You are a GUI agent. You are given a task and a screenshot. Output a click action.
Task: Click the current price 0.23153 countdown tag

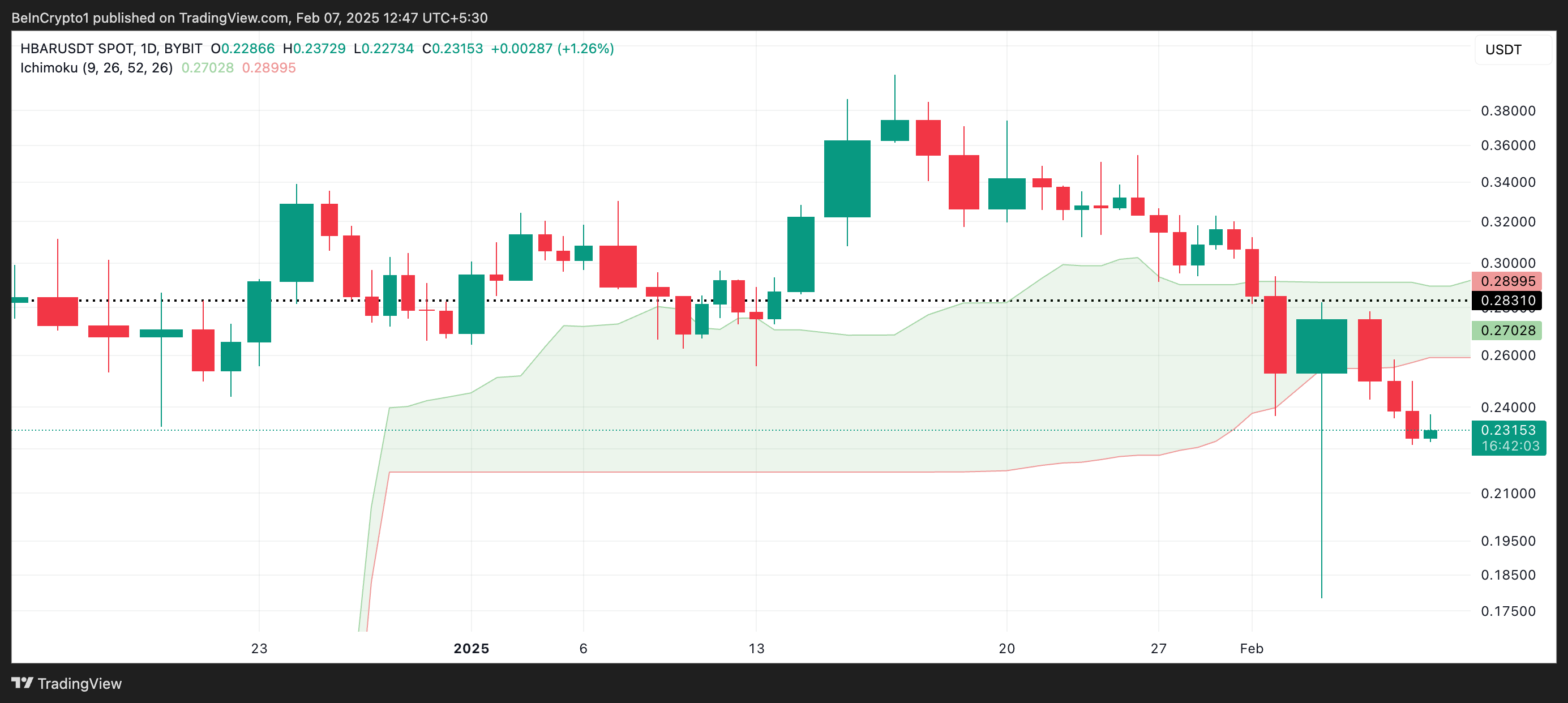(1509, 438)
